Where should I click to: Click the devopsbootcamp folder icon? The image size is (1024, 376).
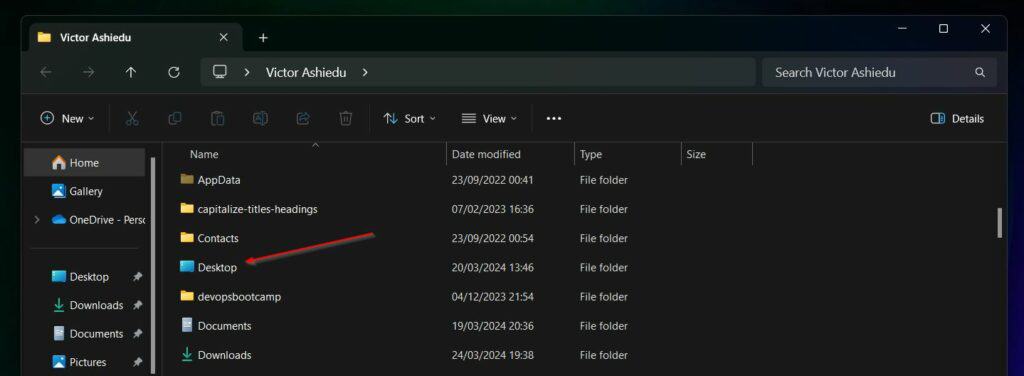(187, 296)
